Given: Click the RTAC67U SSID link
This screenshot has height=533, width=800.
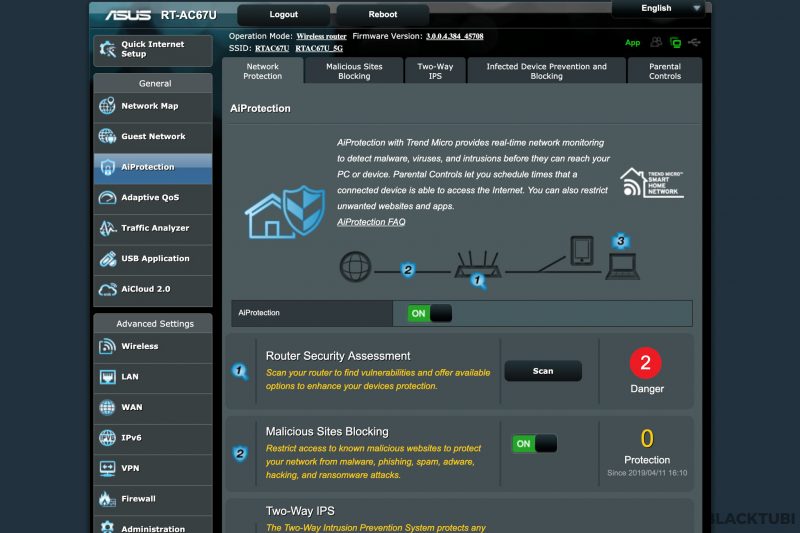Looking at the screenshot, I should 272,48.
